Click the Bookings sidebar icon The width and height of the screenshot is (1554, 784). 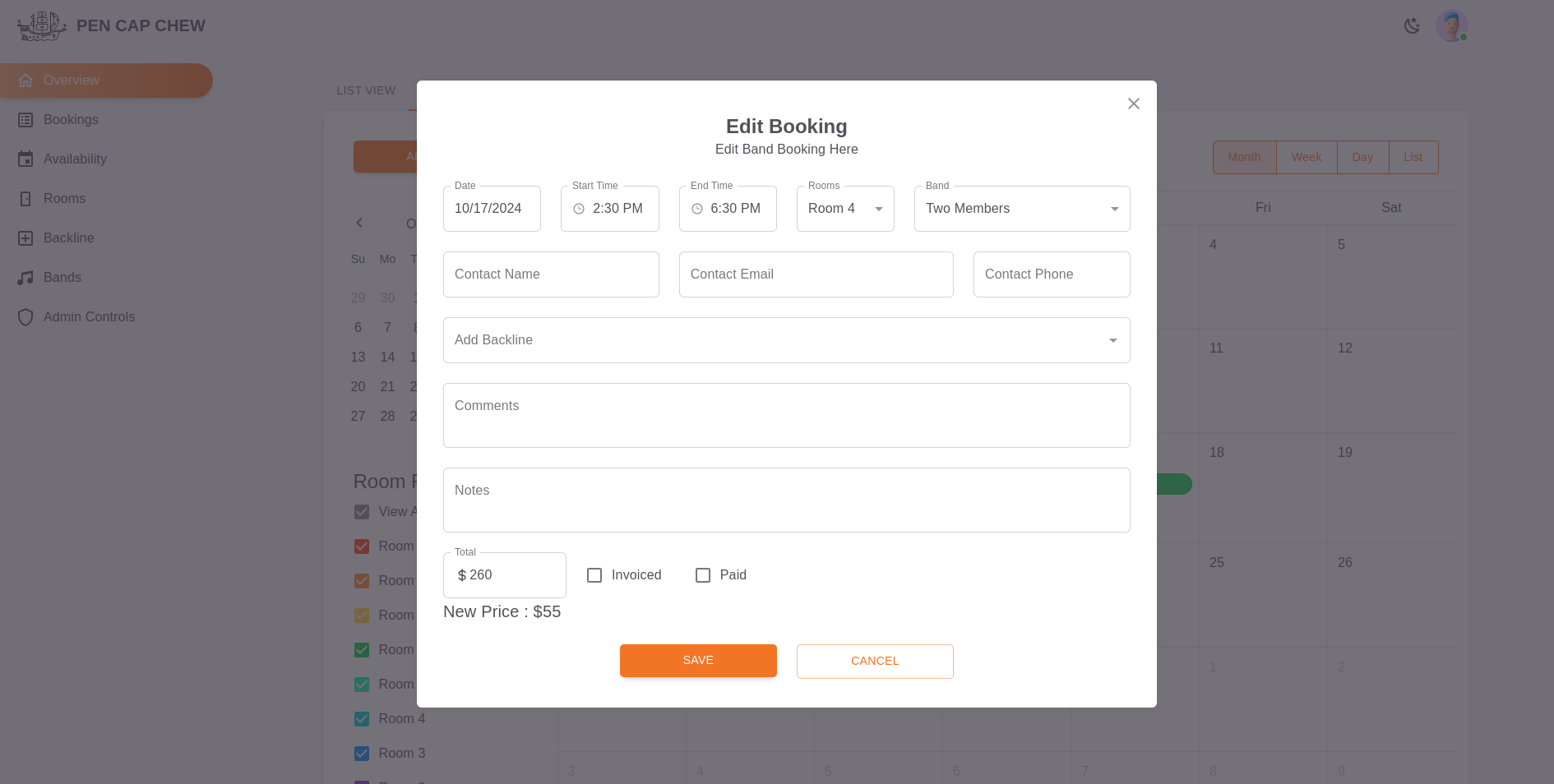point(25,120)
